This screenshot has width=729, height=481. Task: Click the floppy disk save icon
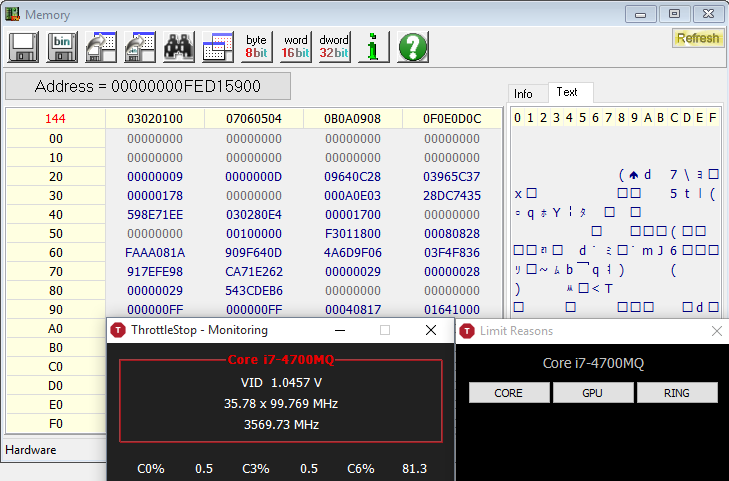(x=24, y=47)
